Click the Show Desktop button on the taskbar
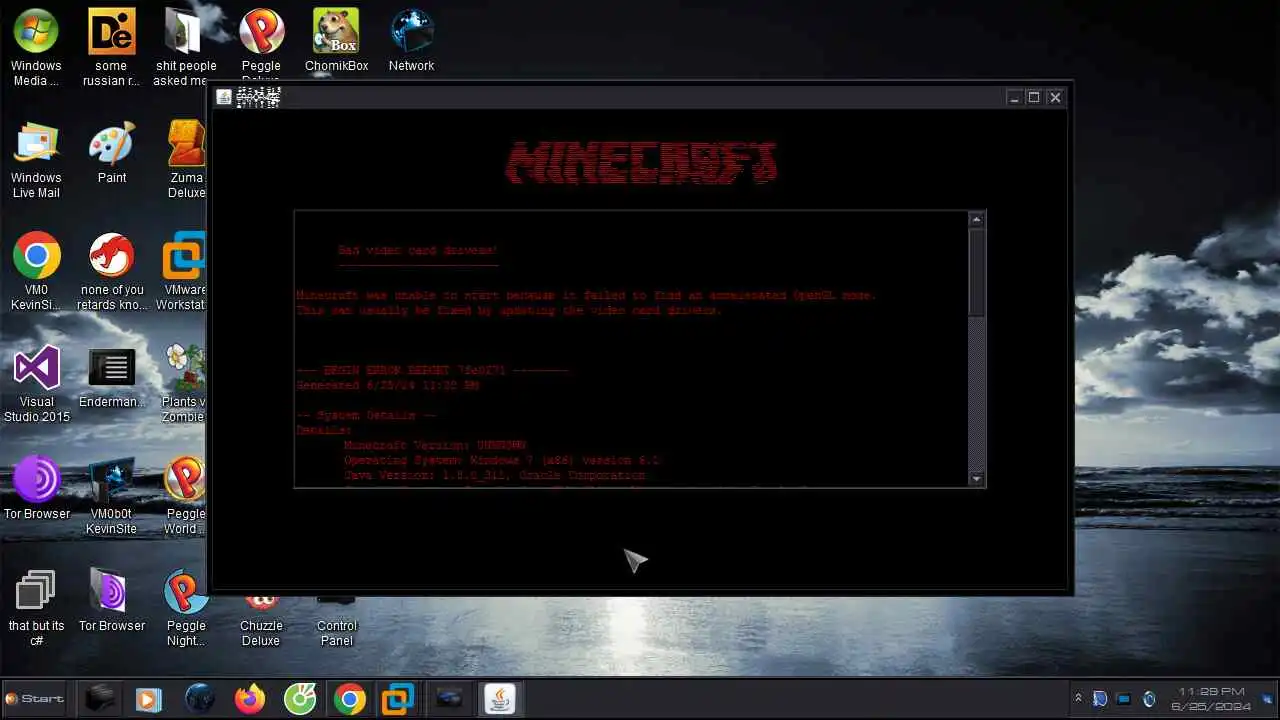 (1268, 699)
